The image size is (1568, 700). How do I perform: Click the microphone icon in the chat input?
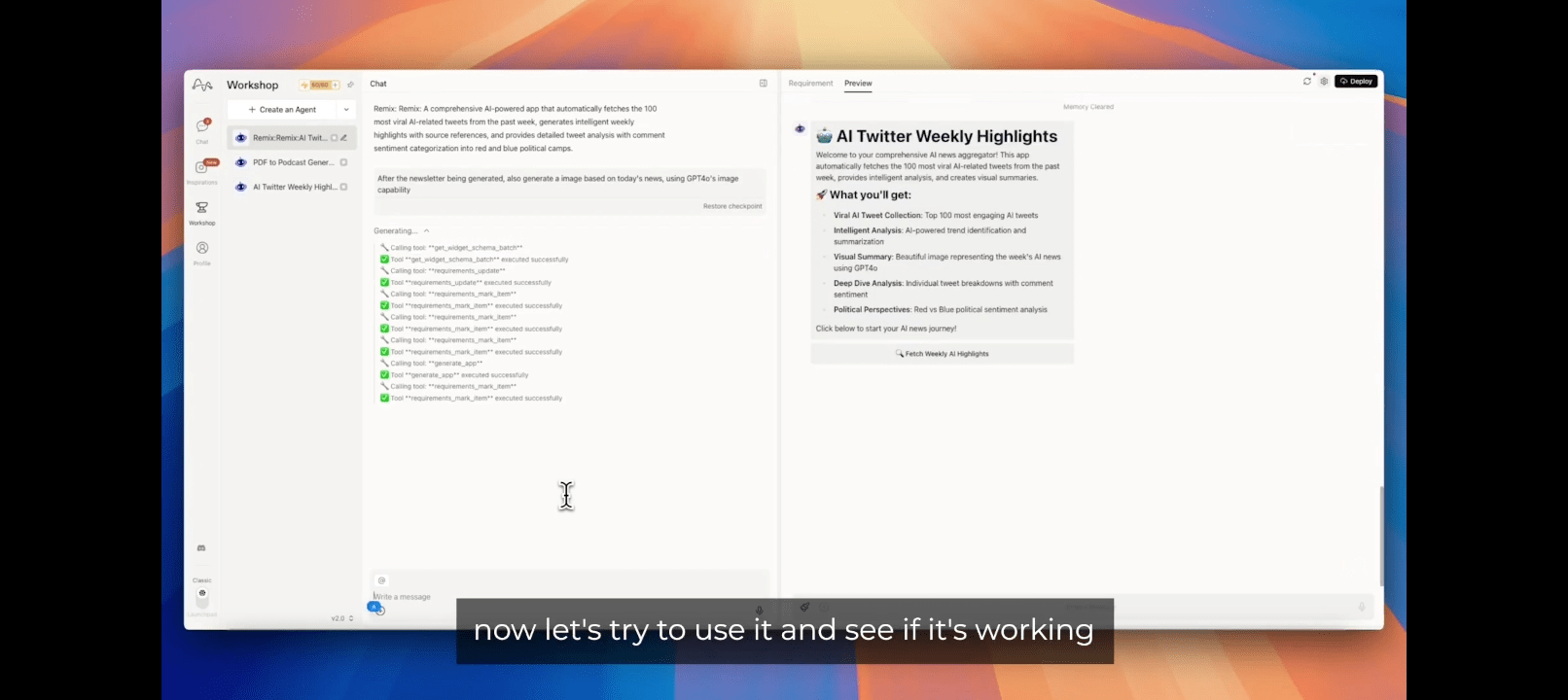(x=760, y=610)
